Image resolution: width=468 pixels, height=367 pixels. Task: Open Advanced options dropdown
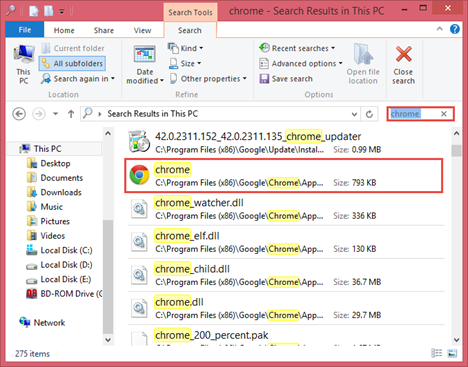point(301,63)
